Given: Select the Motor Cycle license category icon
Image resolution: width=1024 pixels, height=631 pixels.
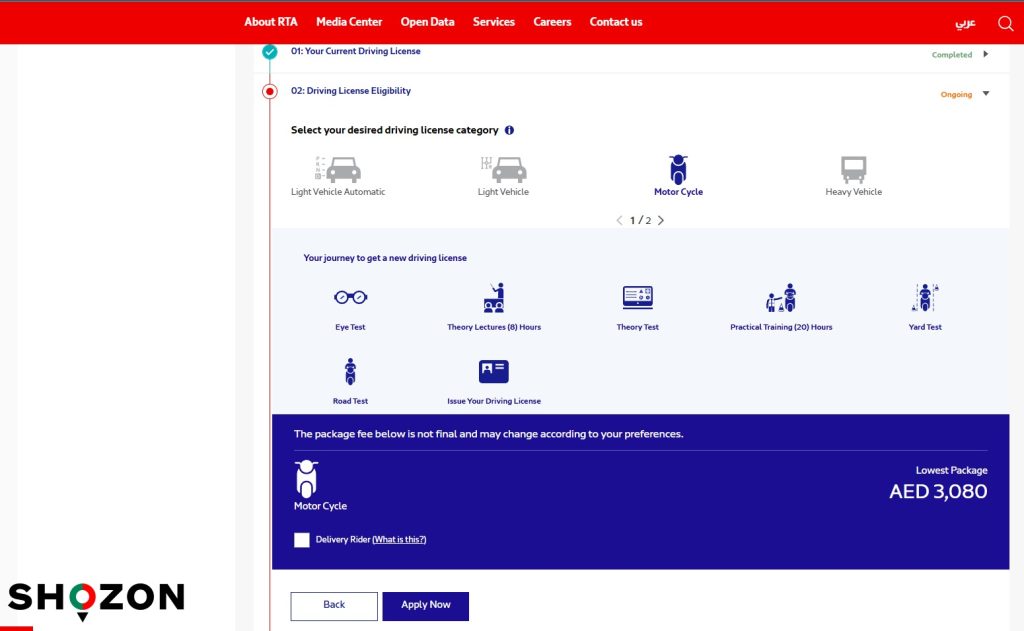Looking at the screenshot, I should 678,166.
